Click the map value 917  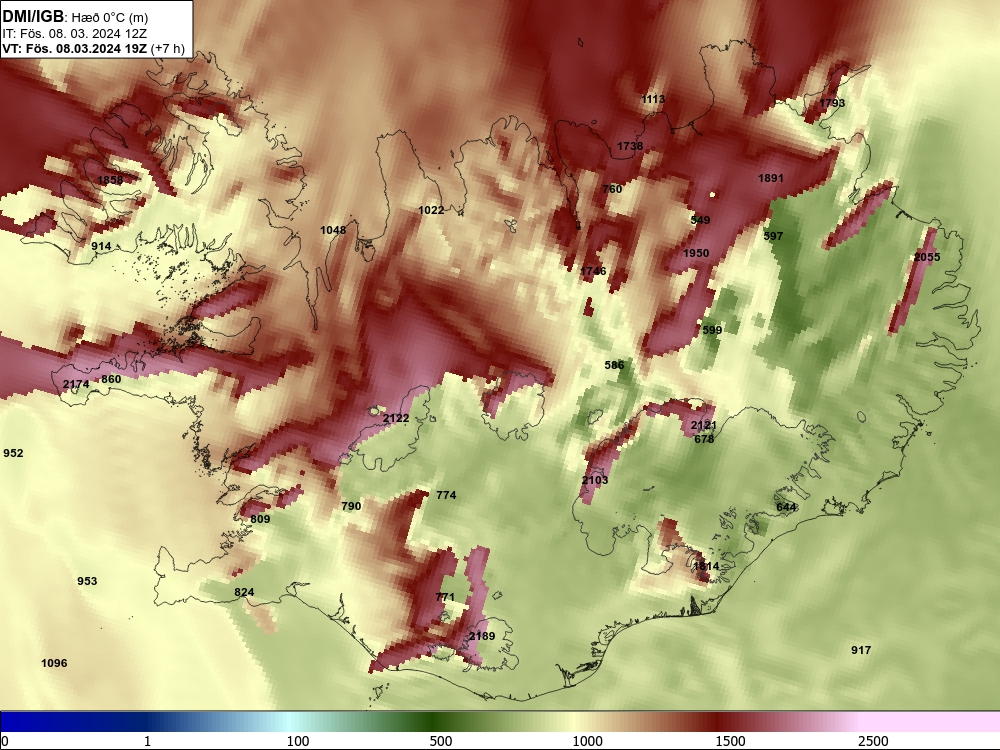(x=861, y=650)
